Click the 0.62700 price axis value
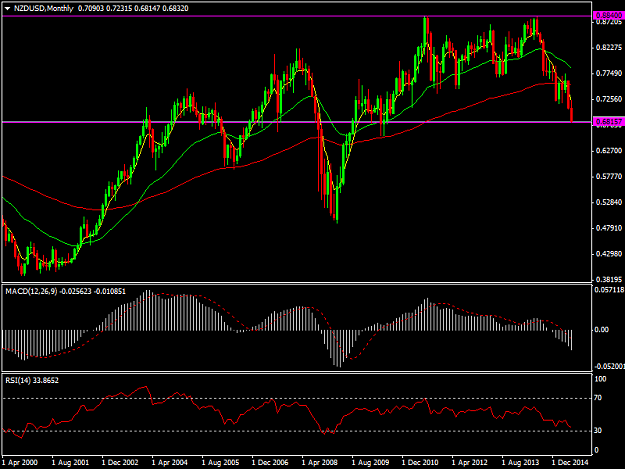The width and height of the screenshot is (625, 469). click(609, 151)
